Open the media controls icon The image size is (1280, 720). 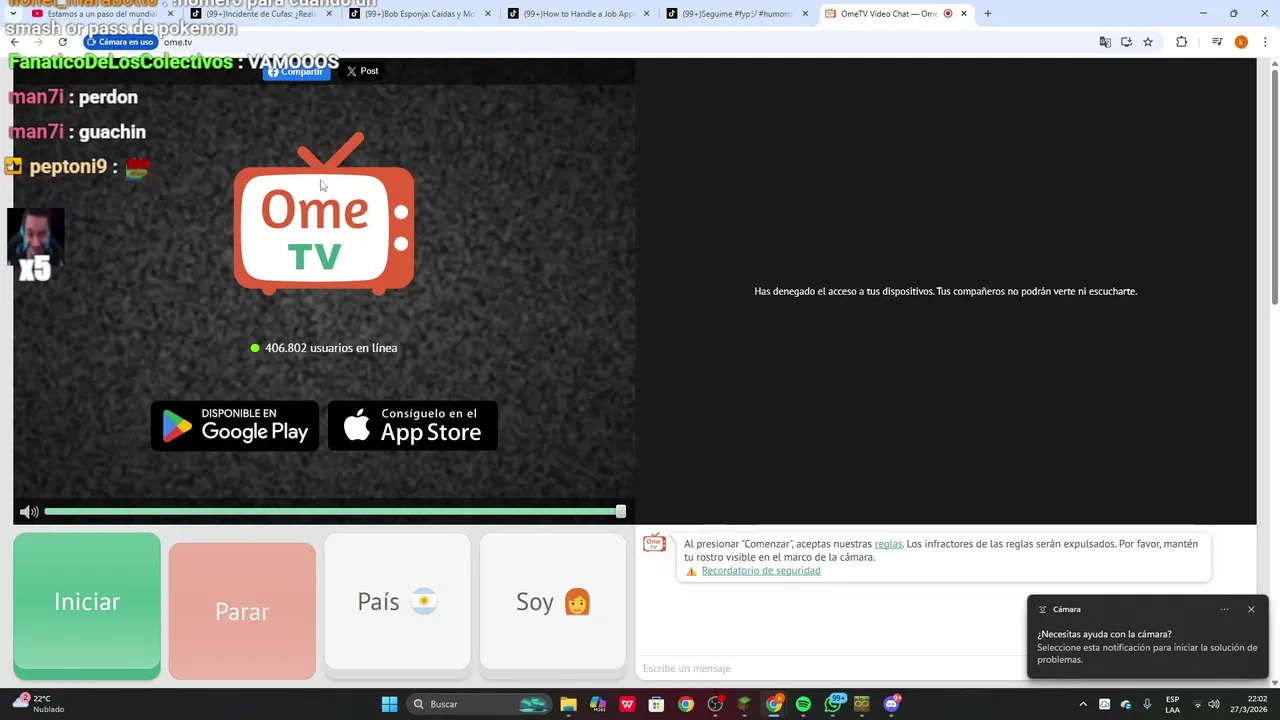pyautogui.click(x=1217, y=42)
